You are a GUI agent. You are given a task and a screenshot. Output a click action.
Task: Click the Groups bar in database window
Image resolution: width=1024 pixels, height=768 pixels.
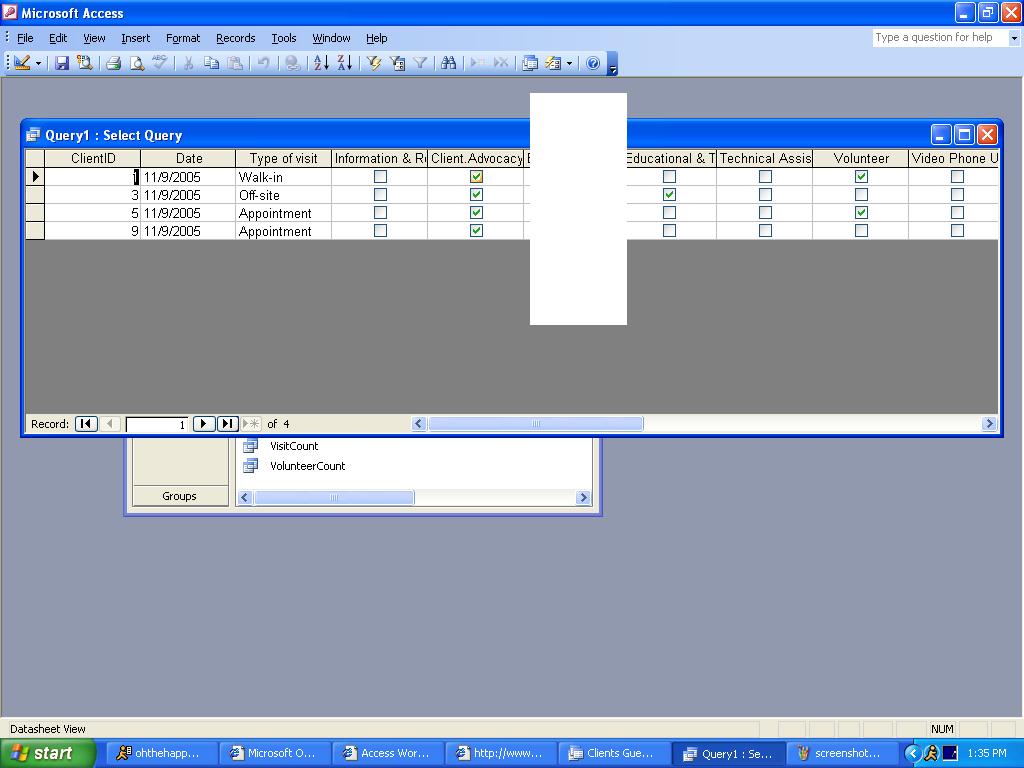coord(180,496)
